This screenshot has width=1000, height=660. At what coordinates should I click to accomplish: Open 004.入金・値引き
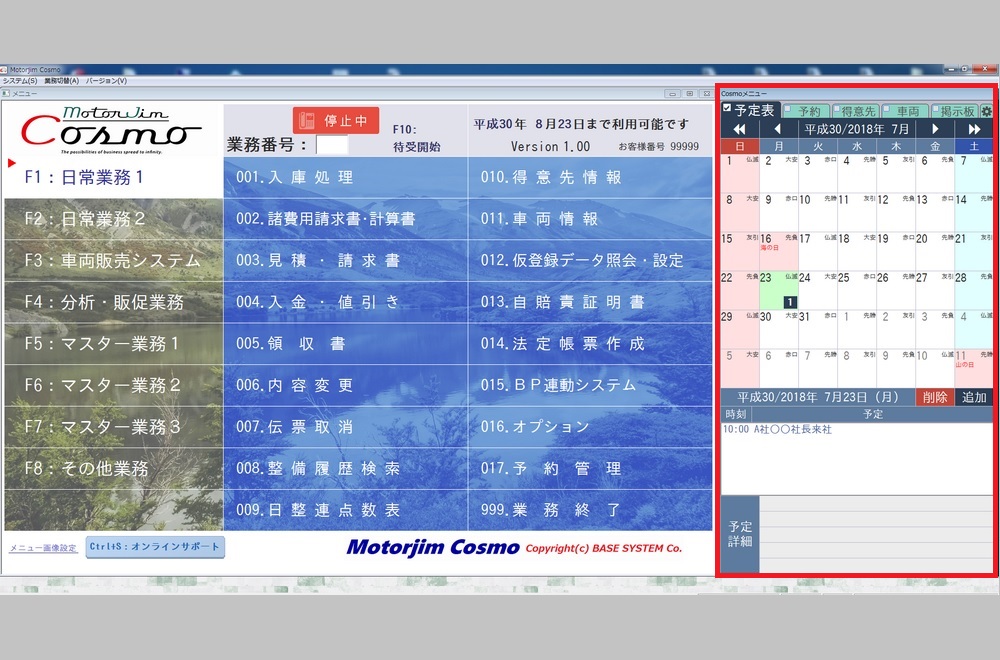coord(346,302)
